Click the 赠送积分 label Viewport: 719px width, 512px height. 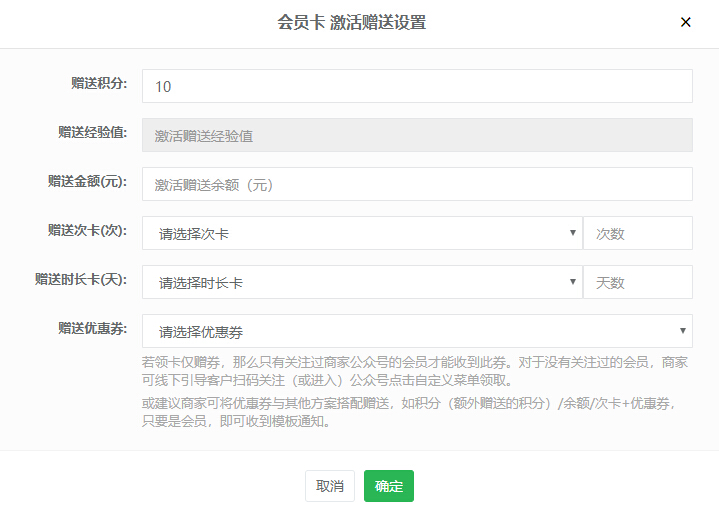click(99, 83)
